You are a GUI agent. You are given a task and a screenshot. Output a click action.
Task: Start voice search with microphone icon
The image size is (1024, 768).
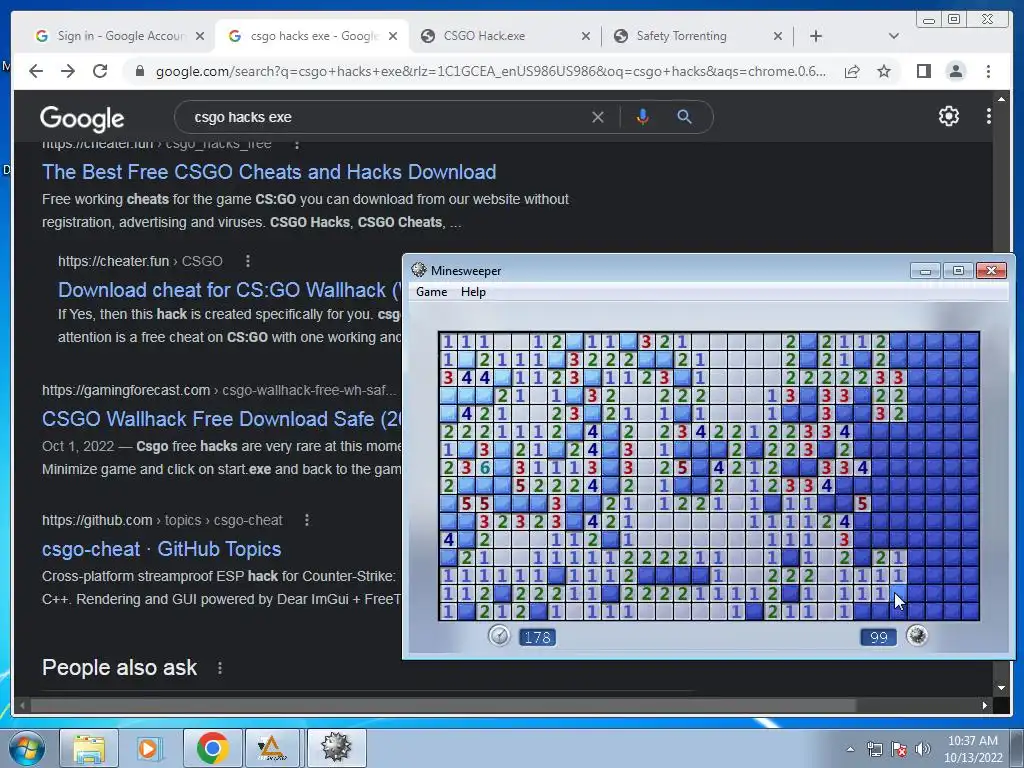coord(643,117)
